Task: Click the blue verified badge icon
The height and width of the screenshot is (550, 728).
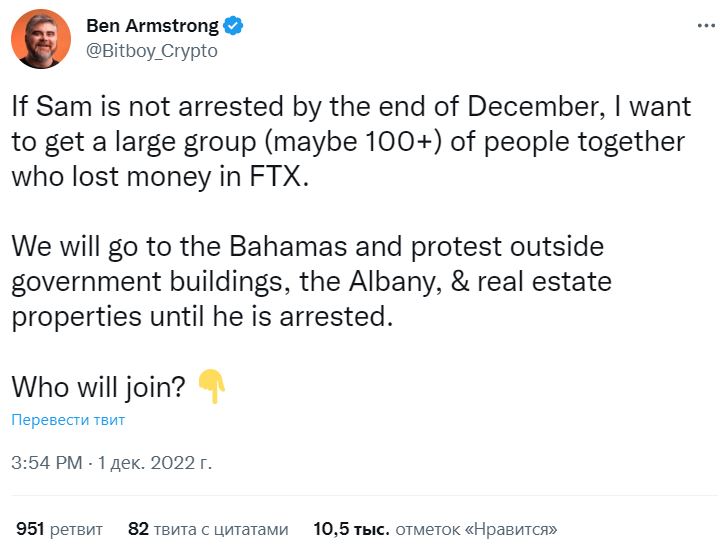Action: tap(235, 26)
